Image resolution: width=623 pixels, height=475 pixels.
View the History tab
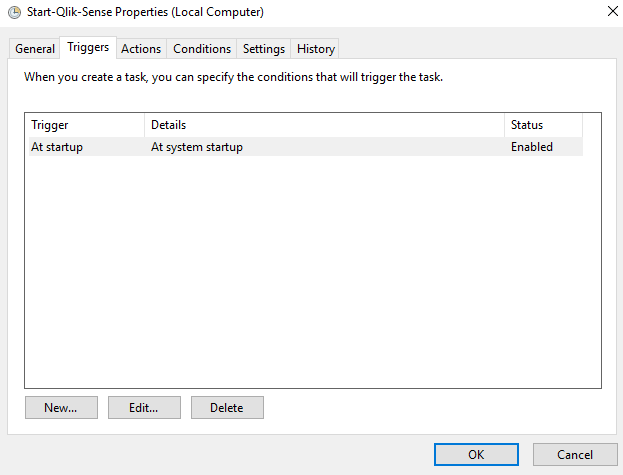[x=316, y=49]
